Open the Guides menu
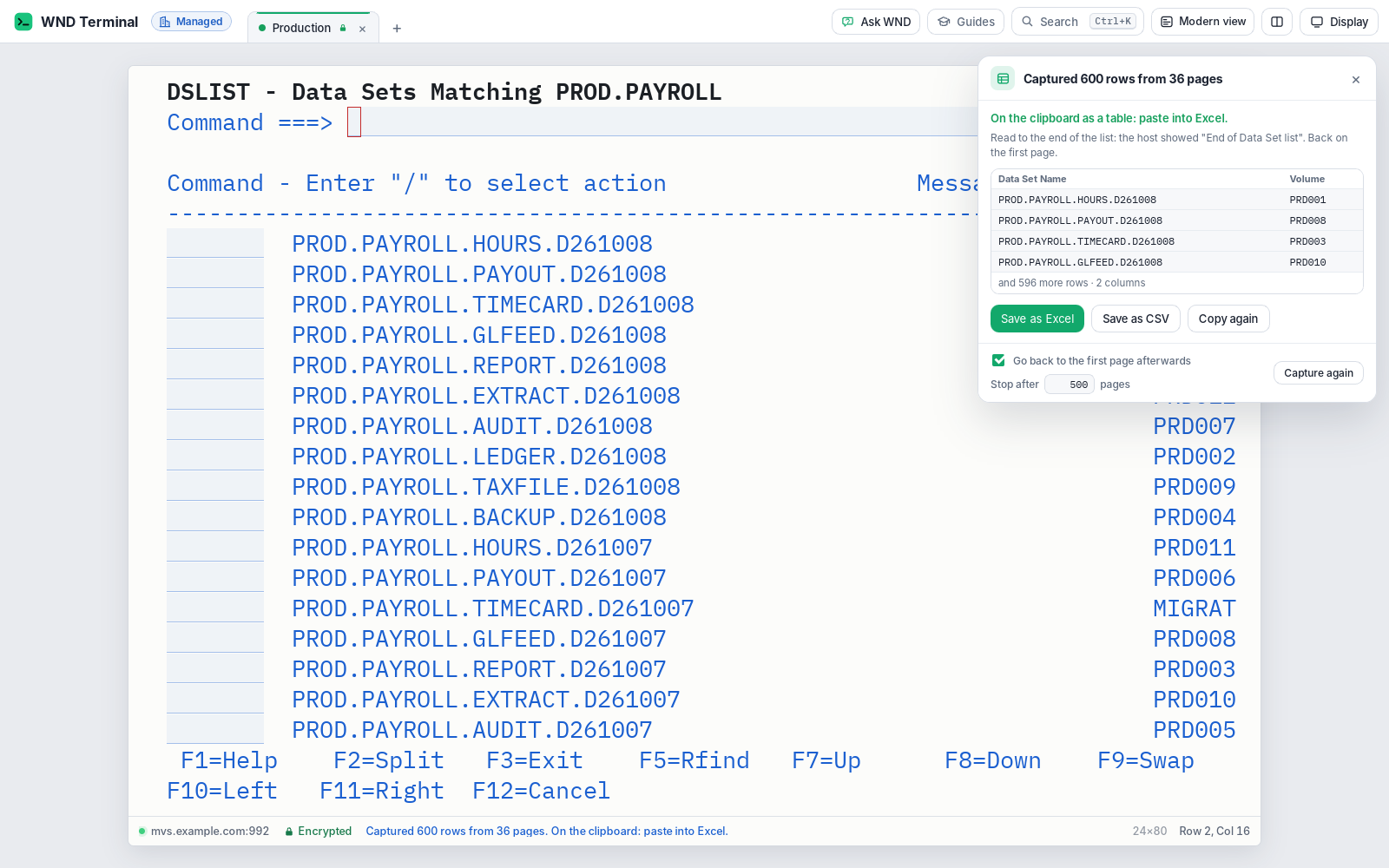1389x868 pixels. (x=965, y=22)
